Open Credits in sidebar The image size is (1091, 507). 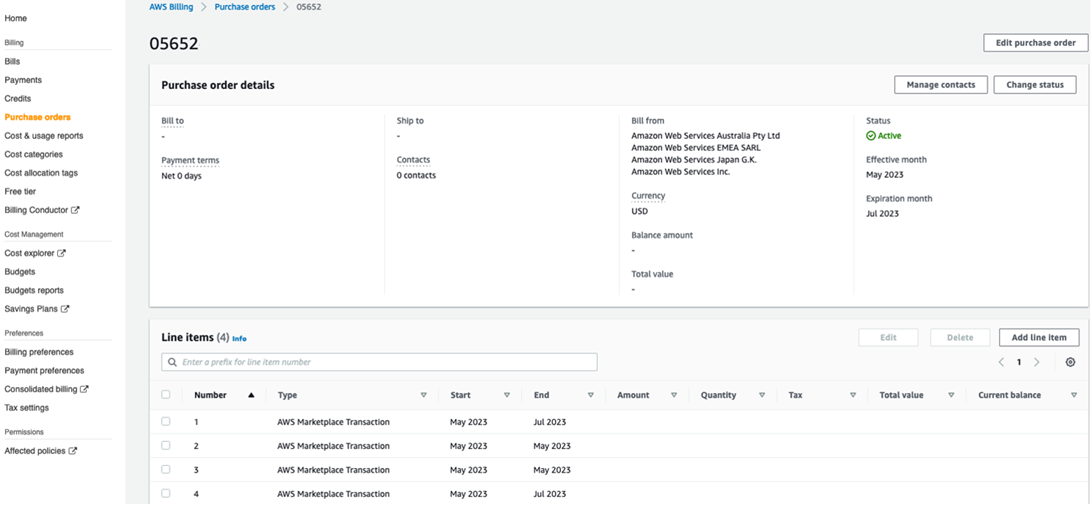tap(18, 99)
